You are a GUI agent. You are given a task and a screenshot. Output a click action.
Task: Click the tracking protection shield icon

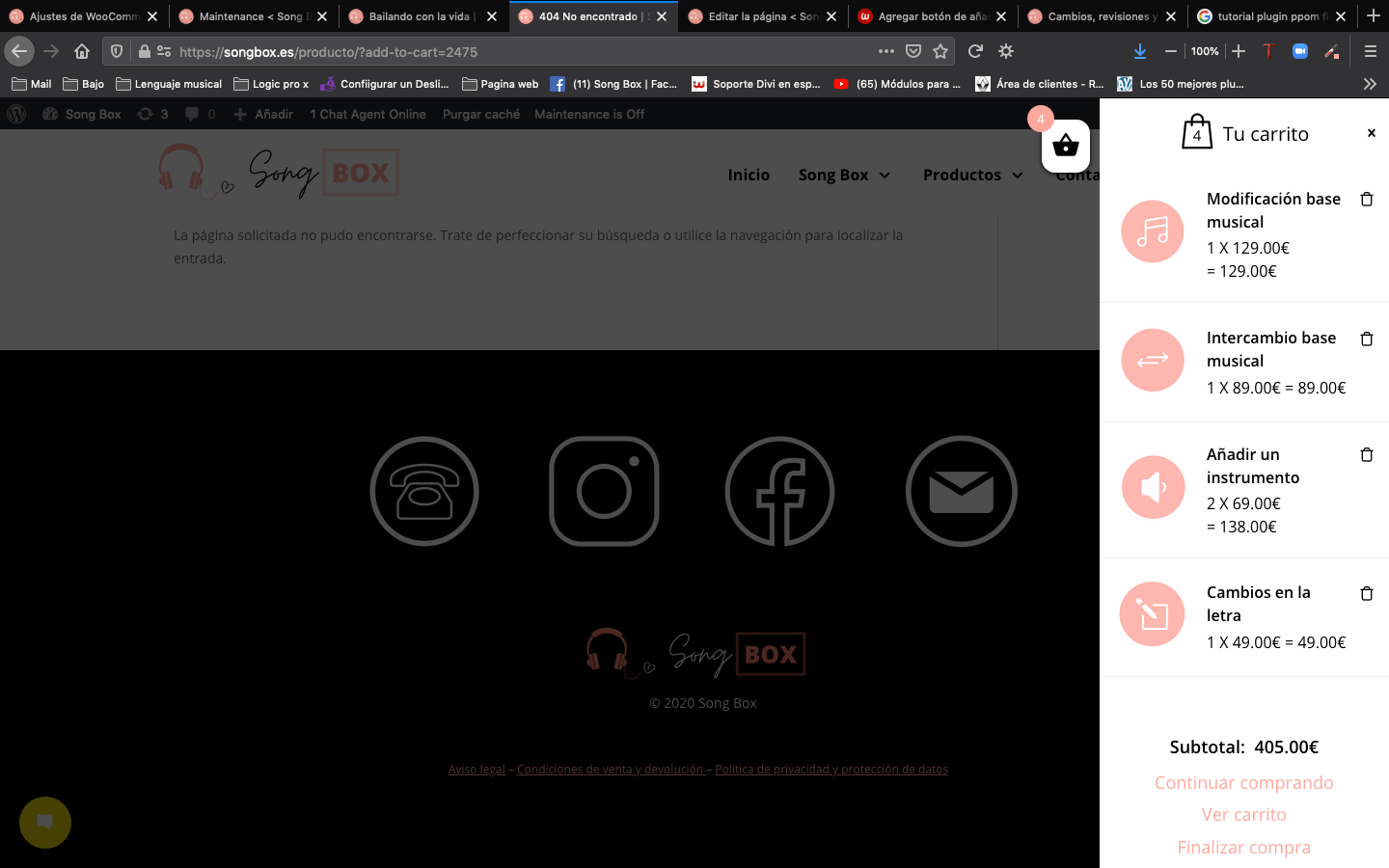click(x=117, y=51)
